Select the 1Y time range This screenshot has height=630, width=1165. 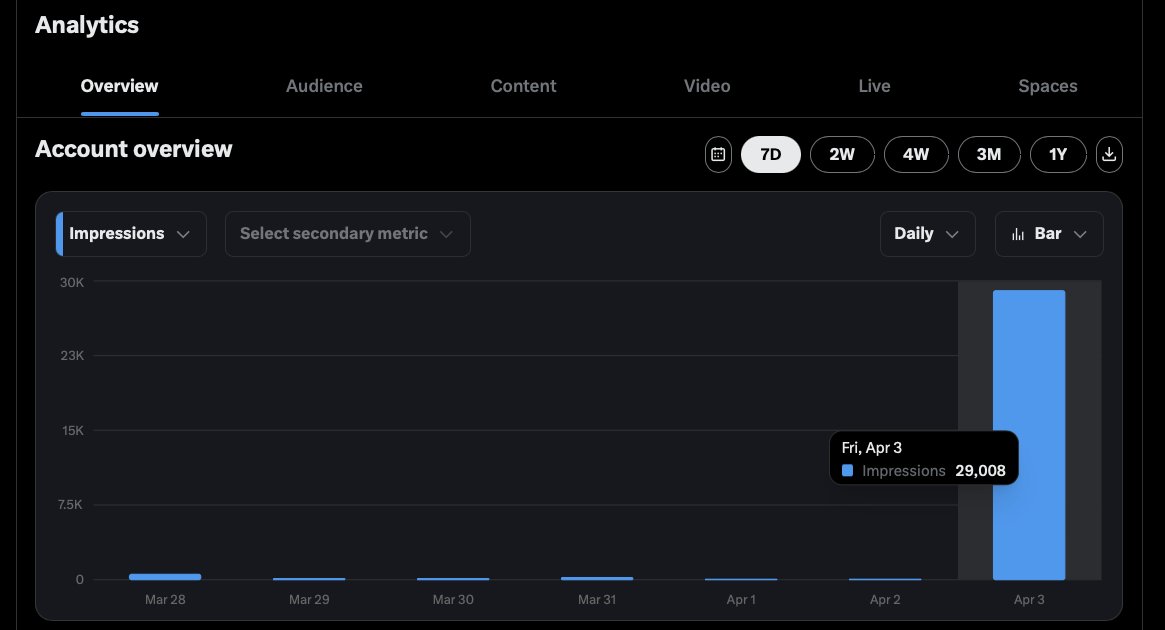(x=1058, y=155)
